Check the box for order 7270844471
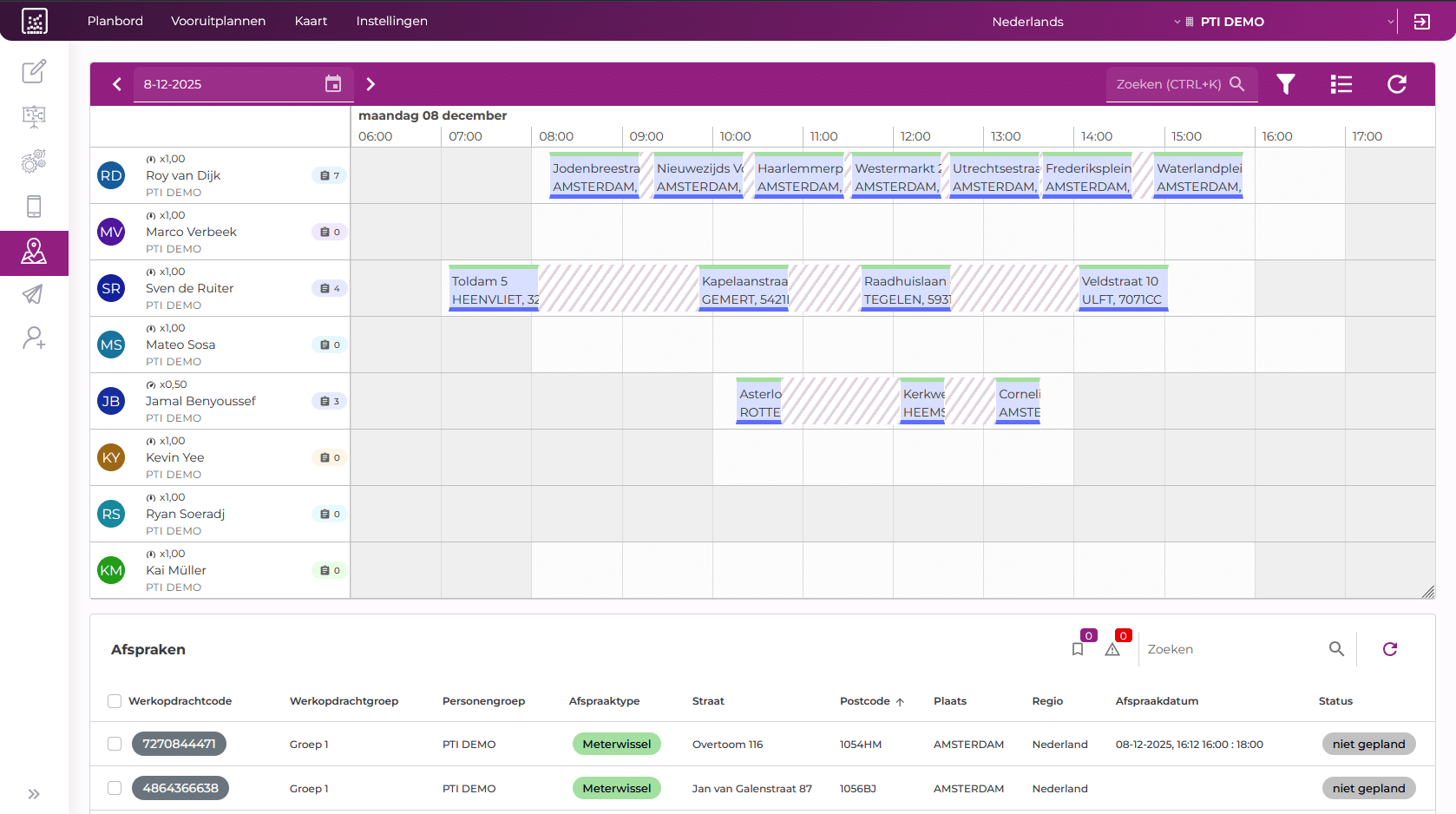This screenshot has height=814, width=1456. [115, 744]
